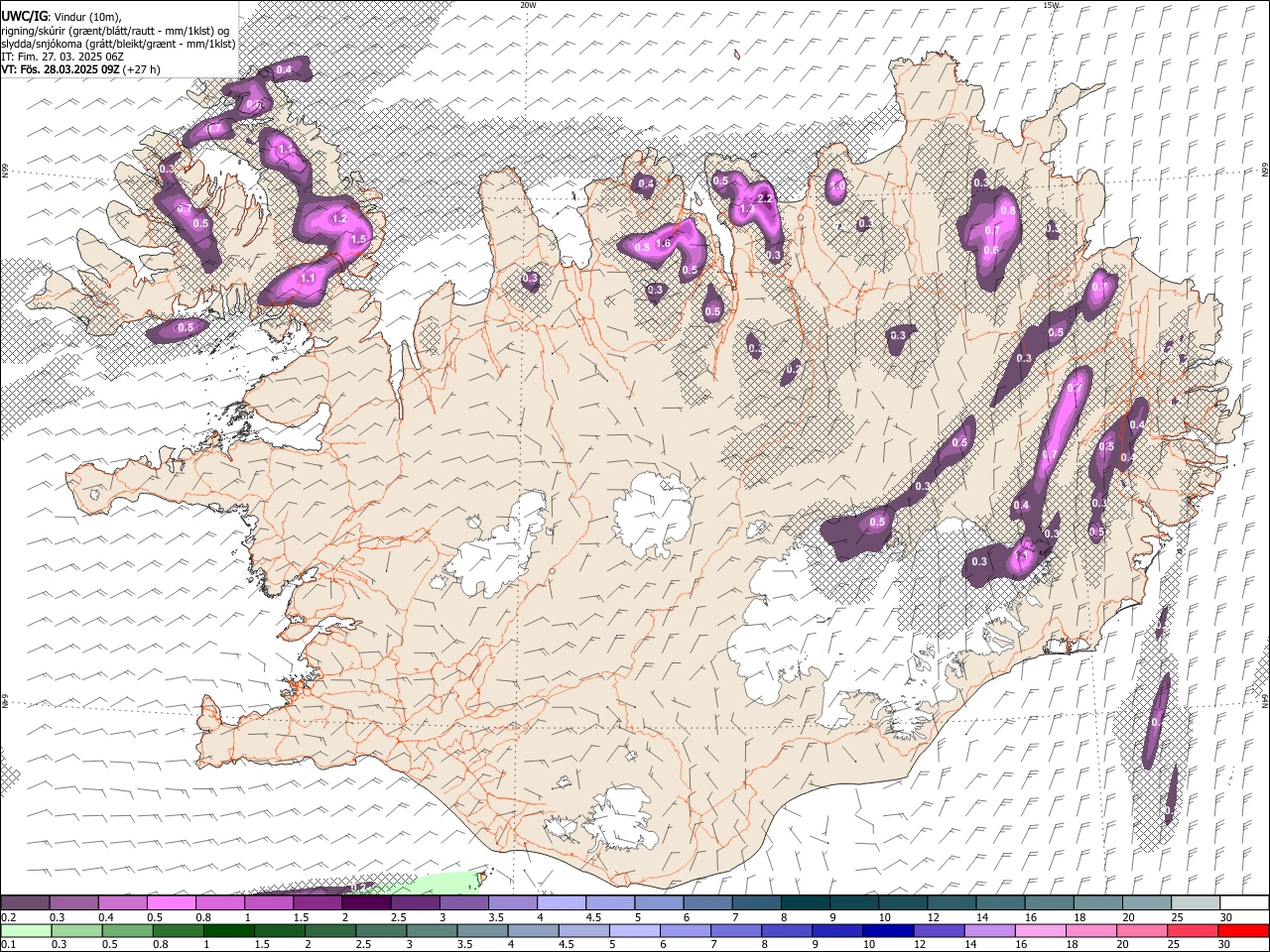The image size is (1270, 952).
Task: Click the 1.0 precipitation value in the north
Action: coord(836,185)
